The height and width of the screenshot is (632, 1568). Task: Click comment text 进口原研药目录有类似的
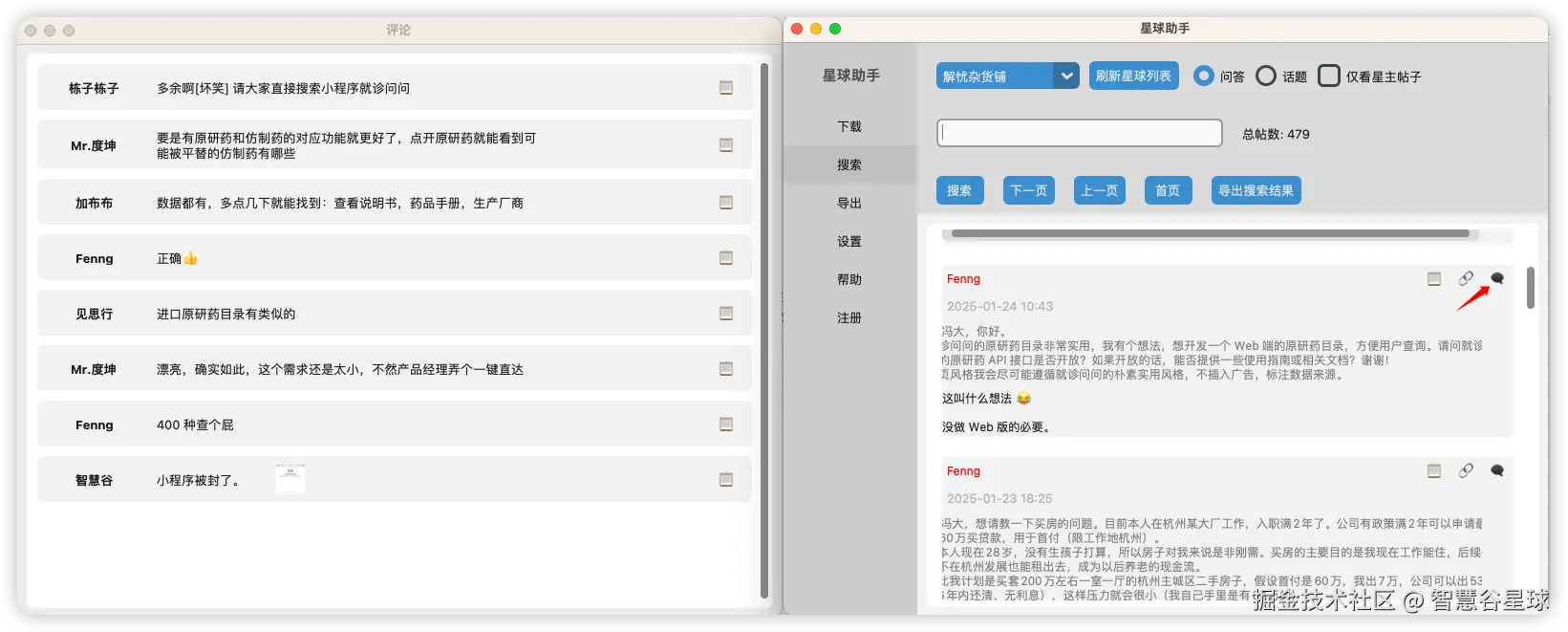[226, 314]
